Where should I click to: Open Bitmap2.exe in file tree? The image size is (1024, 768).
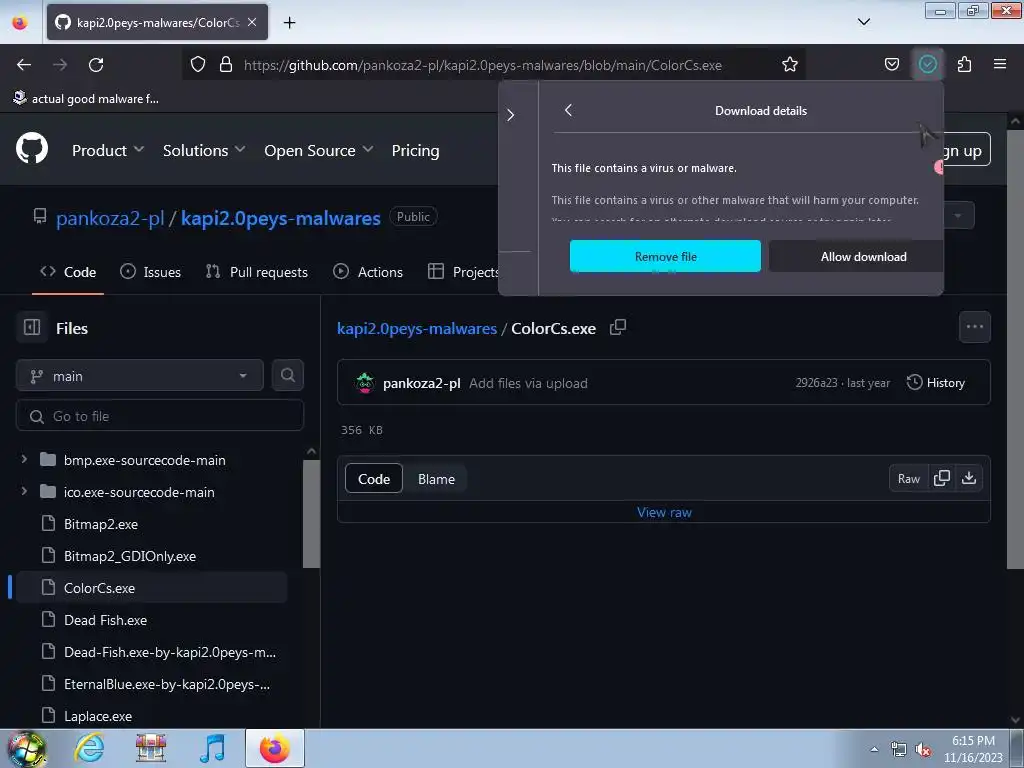tap(101, 524)
